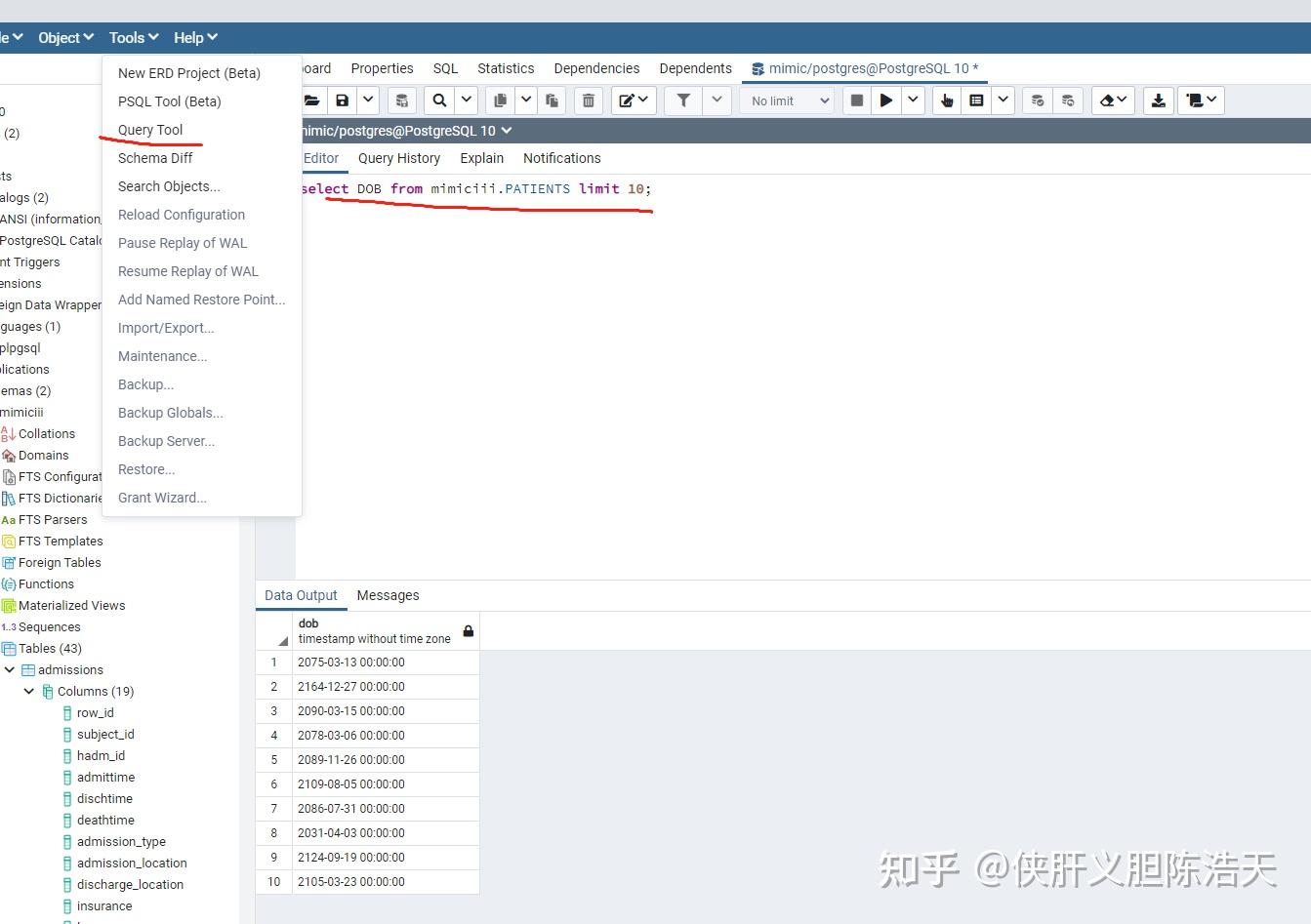Select the Tables (43) tree node
The image size is (1311, 924).
click(x=50, y=648)
